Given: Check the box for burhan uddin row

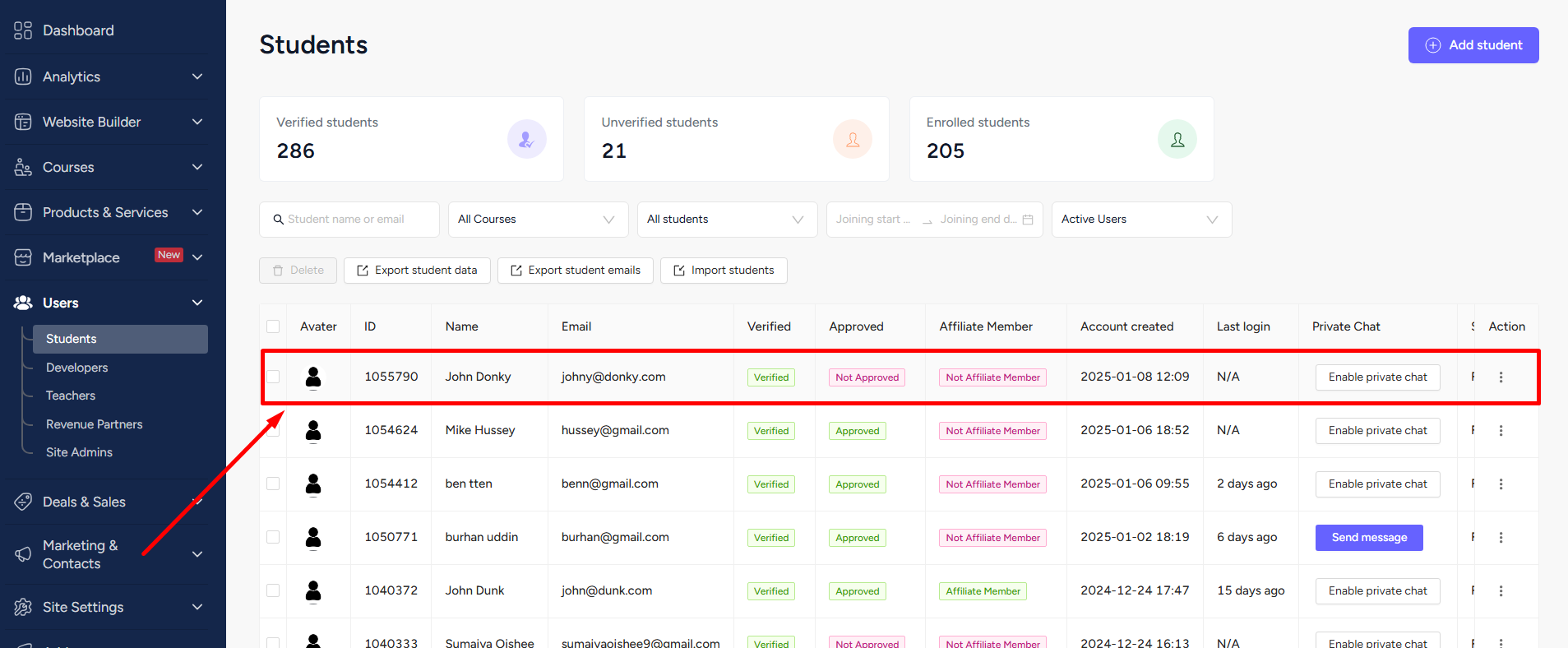Looking at the screenshot, I should pyautogui.click(x=273, y=537).
